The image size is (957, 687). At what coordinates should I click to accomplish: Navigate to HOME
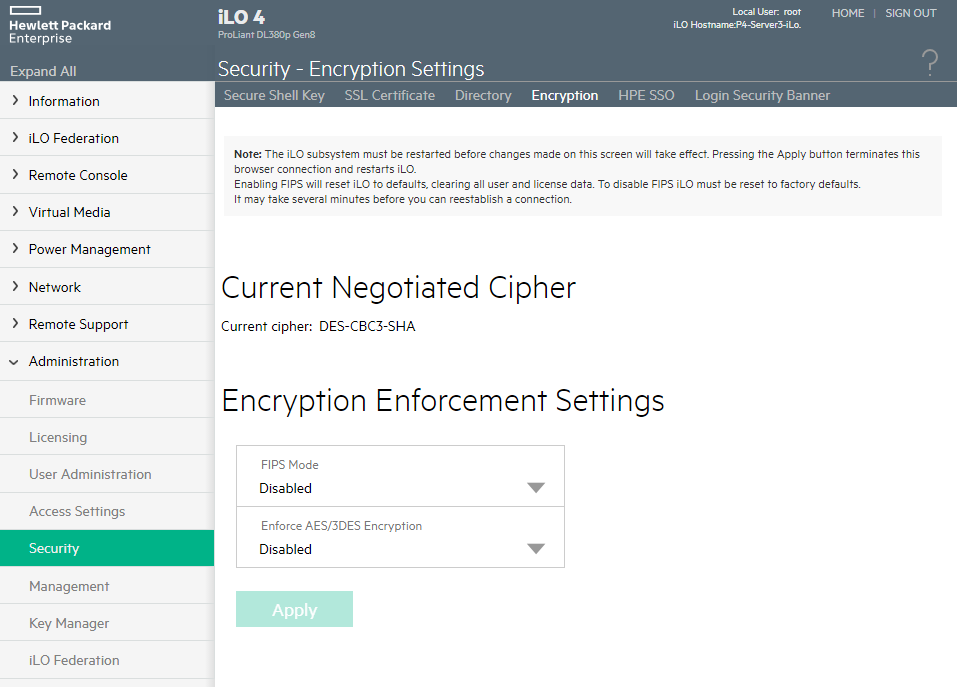pos(847,13)
